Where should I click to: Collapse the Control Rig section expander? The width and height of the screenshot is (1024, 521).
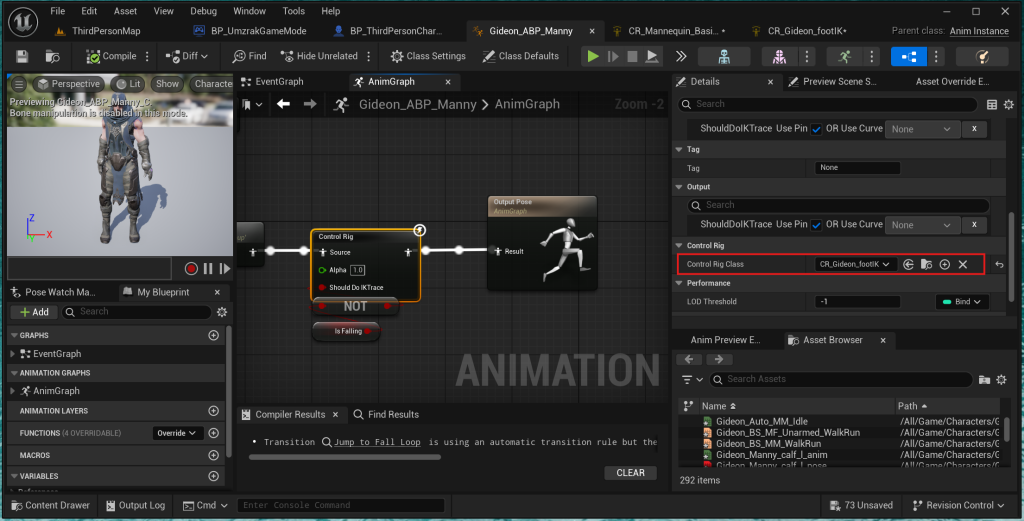679,245
